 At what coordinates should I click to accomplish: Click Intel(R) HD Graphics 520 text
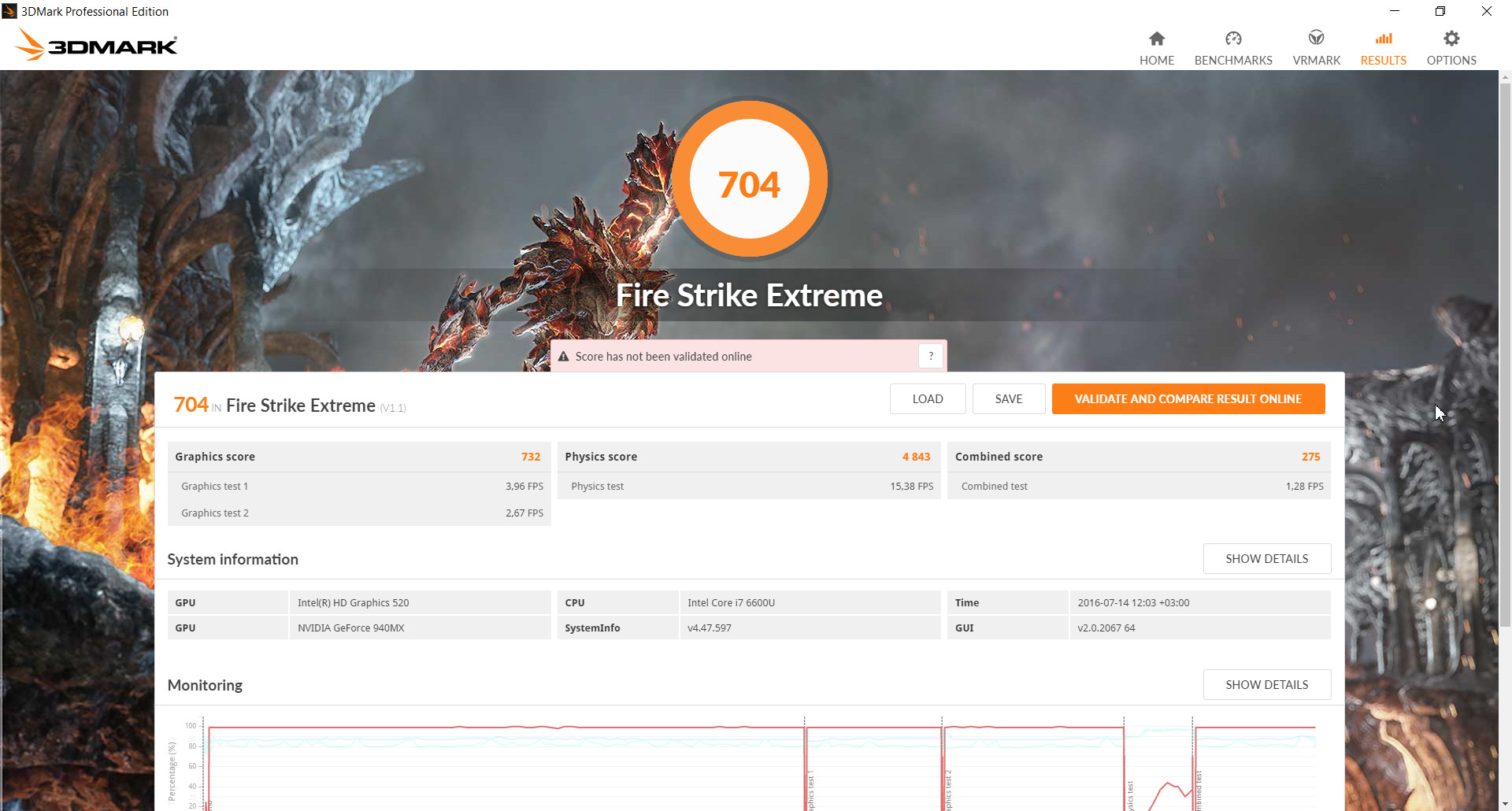[353, 603]
